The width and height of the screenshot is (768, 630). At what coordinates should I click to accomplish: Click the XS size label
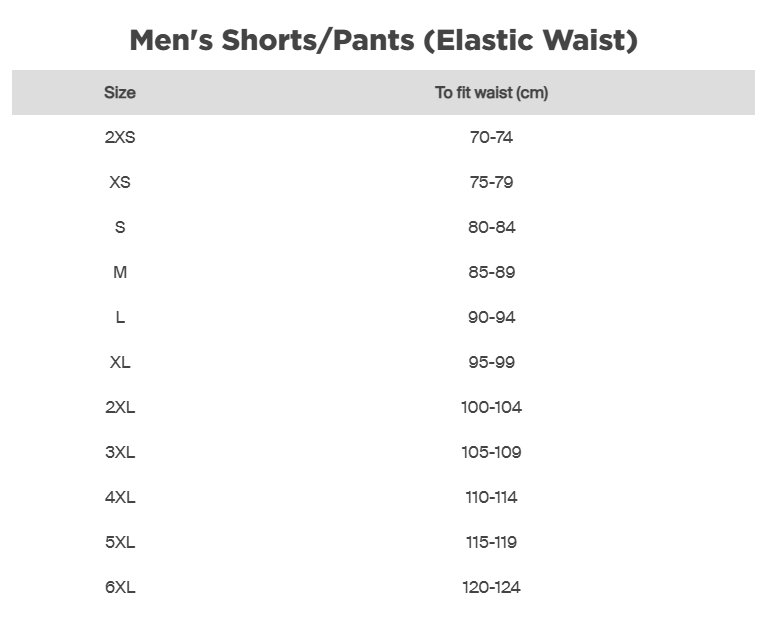click(120, 182)
